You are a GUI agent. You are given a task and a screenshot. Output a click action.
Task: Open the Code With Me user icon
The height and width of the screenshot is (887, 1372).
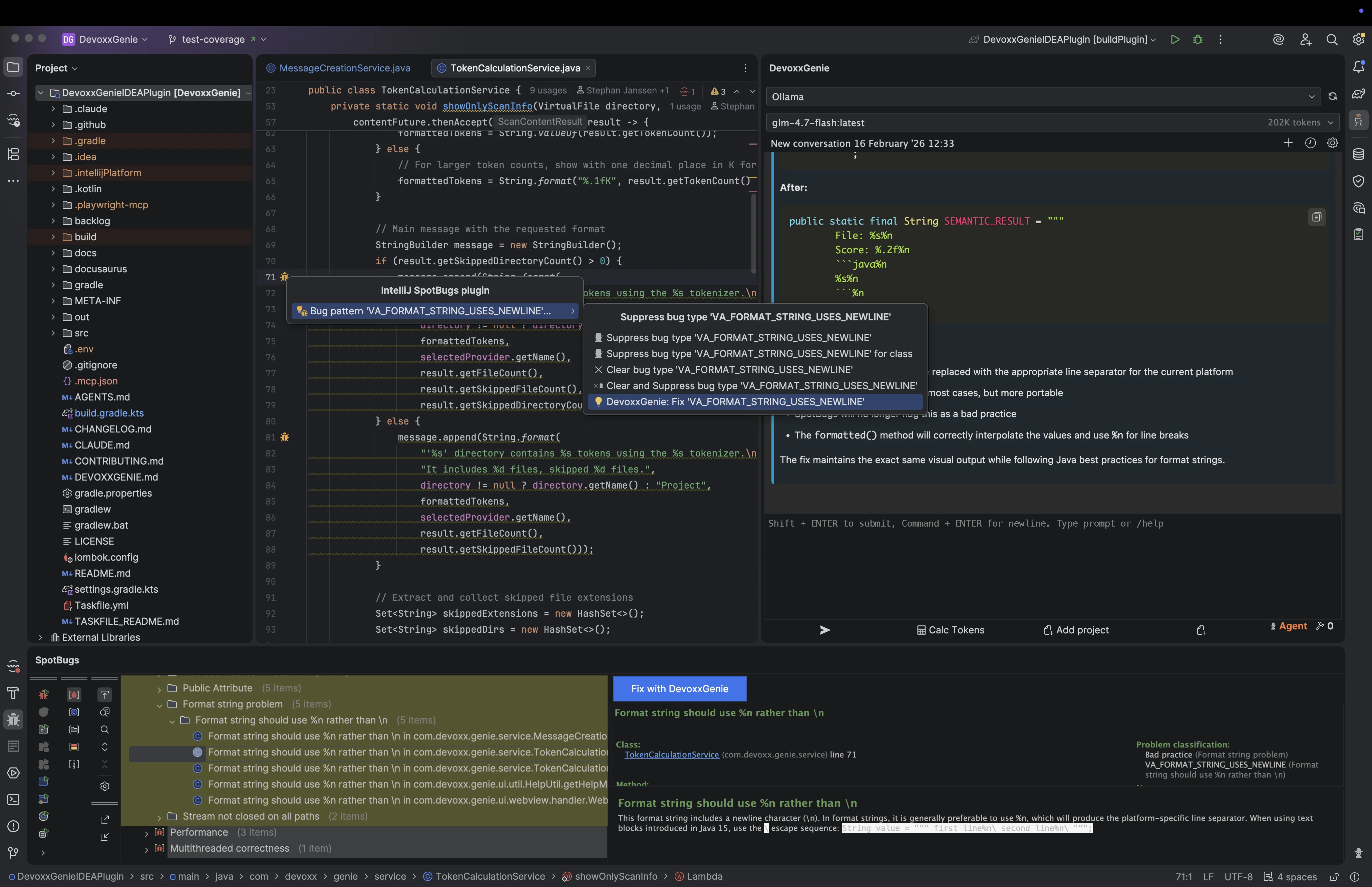pyautogui.click(x=1306, y=39)
